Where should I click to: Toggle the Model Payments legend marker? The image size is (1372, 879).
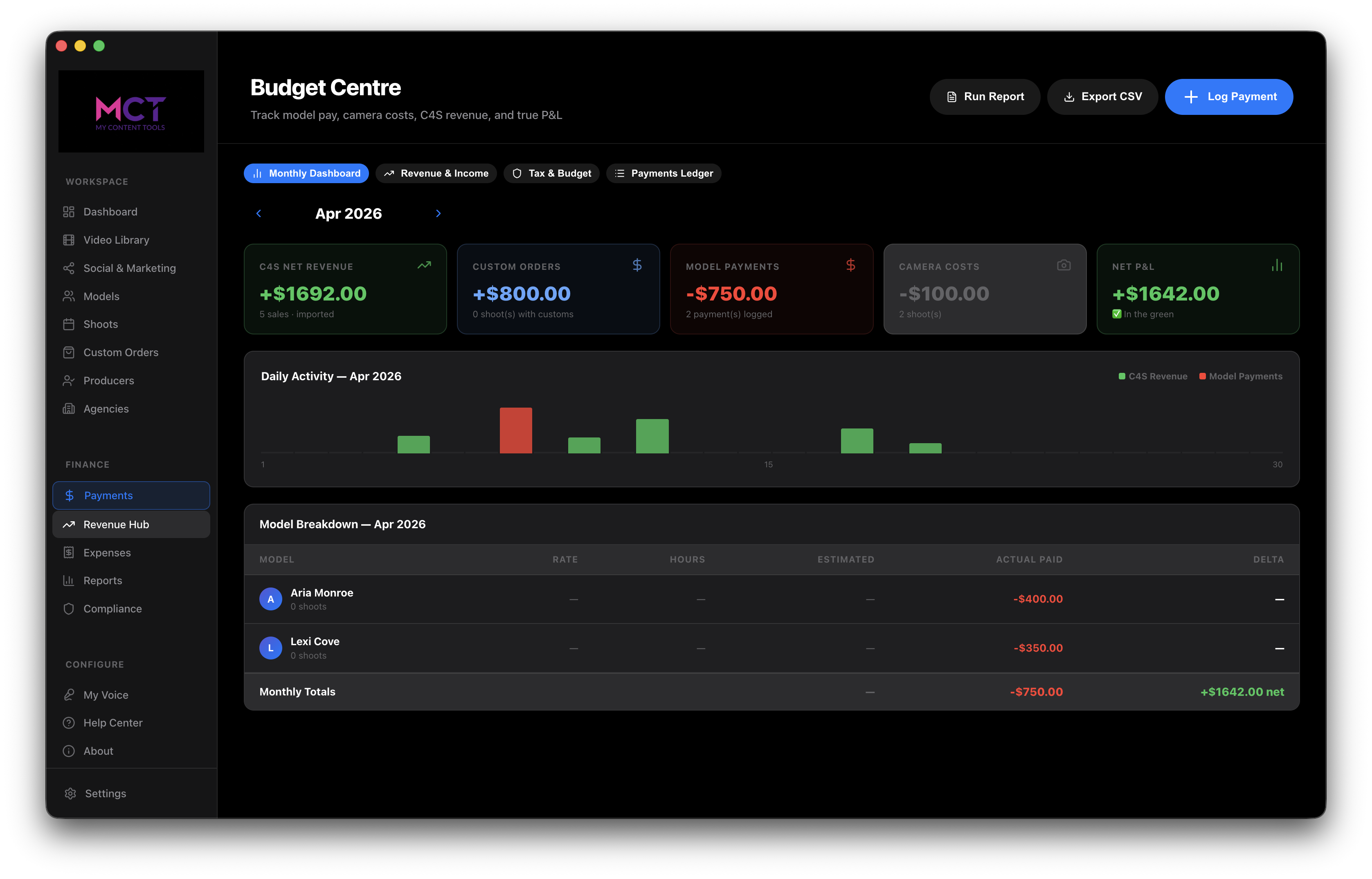click(1202, 376)
